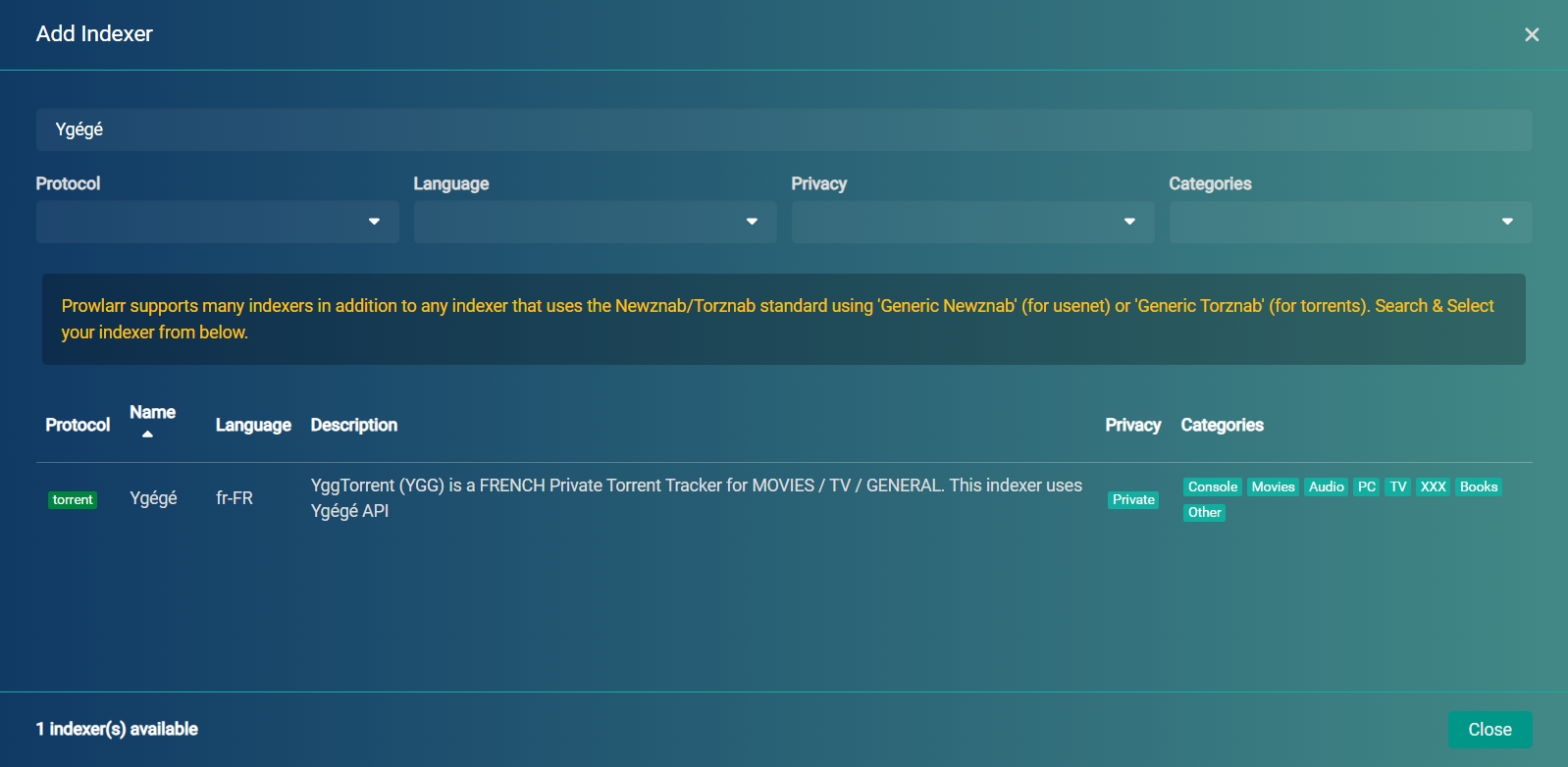
Task: Click the YggTorrent description text
Action: pyautogui.click(x=697, y=498)
